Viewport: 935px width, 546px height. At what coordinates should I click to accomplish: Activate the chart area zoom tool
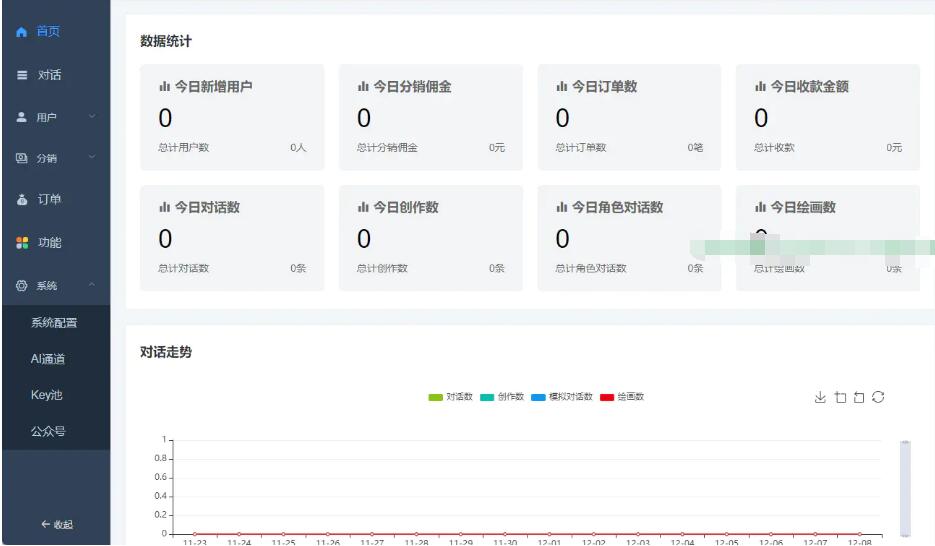[840, 397]
